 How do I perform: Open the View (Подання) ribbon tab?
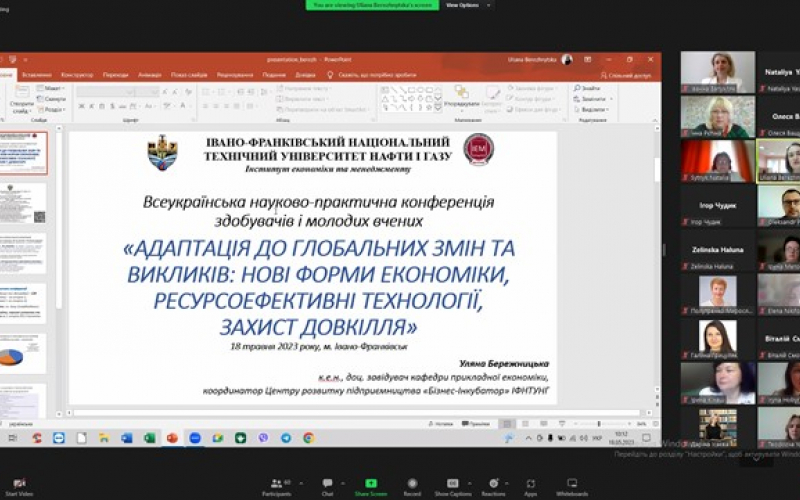click(x=274, y=75)
